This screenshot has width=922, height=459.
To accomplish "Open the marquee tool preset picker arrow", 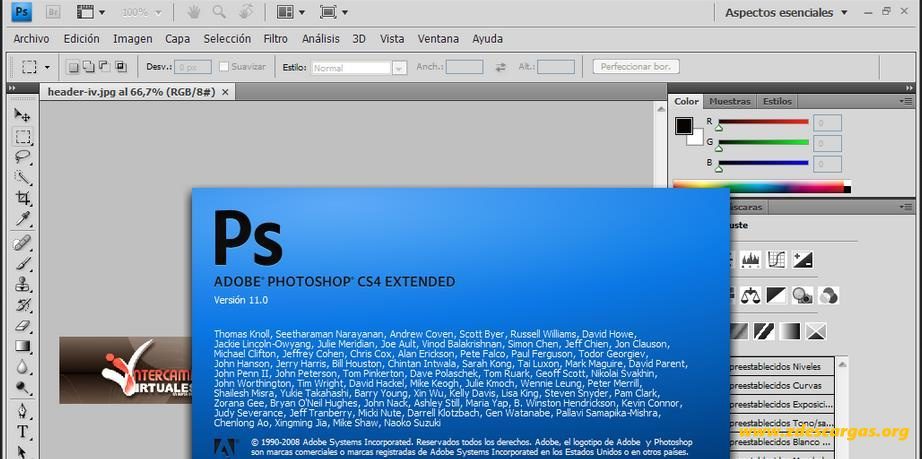I will [x=47, y=68].
